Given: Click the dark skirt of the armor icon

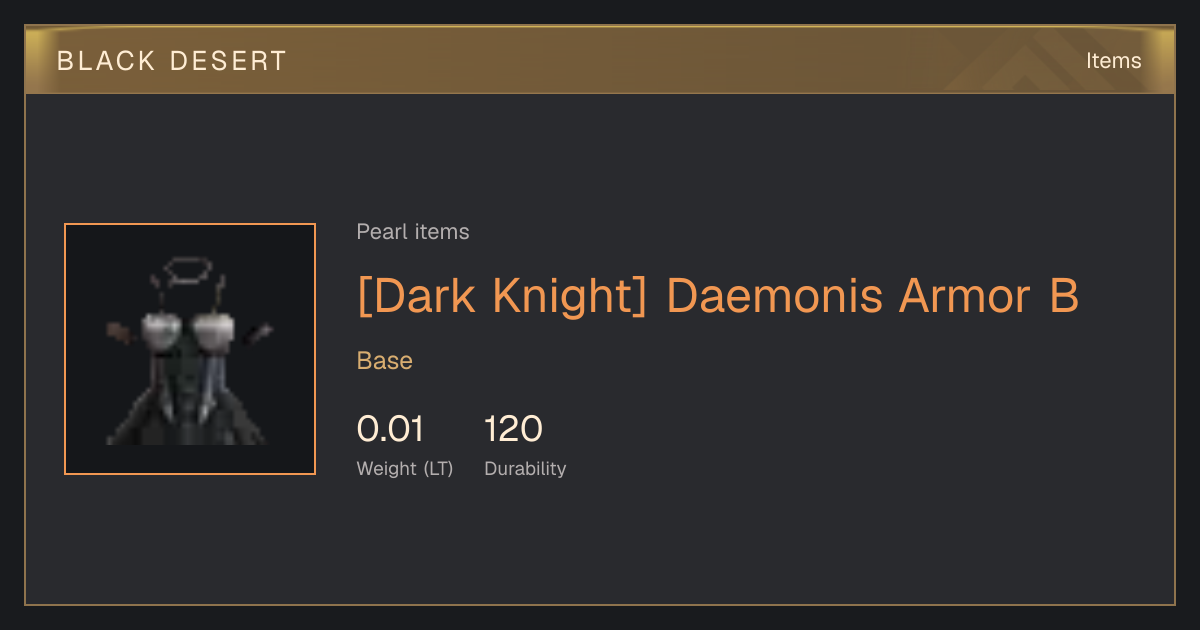Looking at the screenshot, I should [x=187, y=415].
